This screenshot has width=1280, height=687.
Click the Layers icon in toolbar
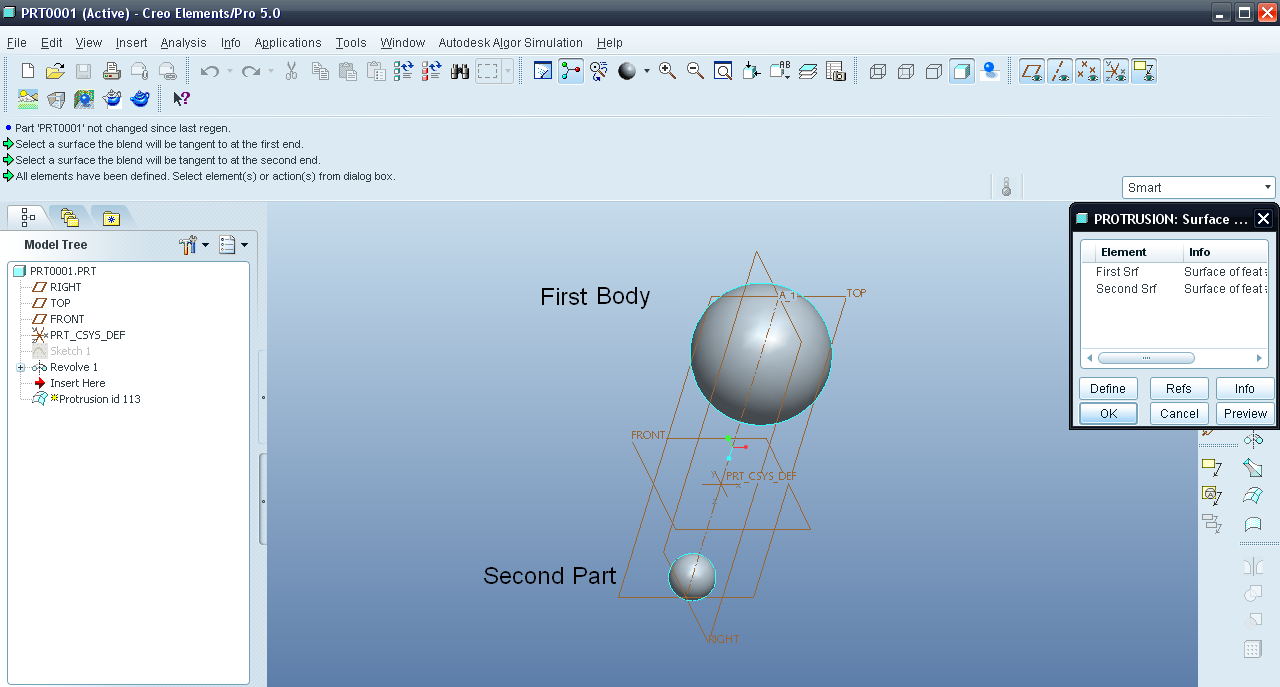pos(808,71)
